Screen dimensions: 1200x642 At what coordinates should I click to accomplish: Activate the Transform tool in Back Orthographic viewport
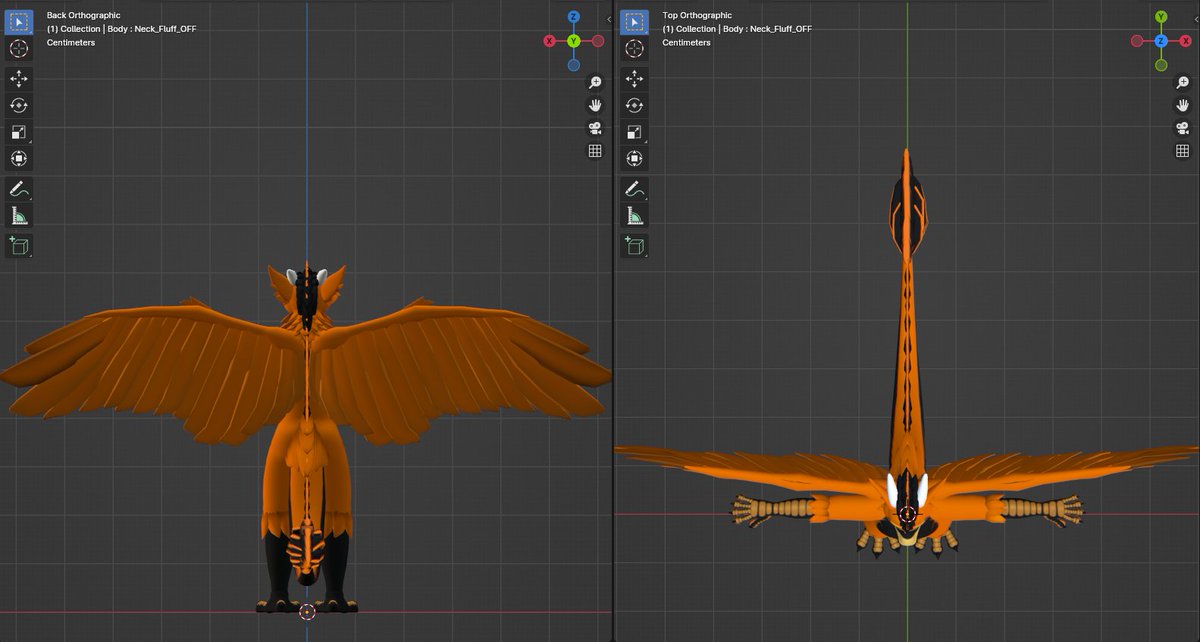tap(19, 159)
